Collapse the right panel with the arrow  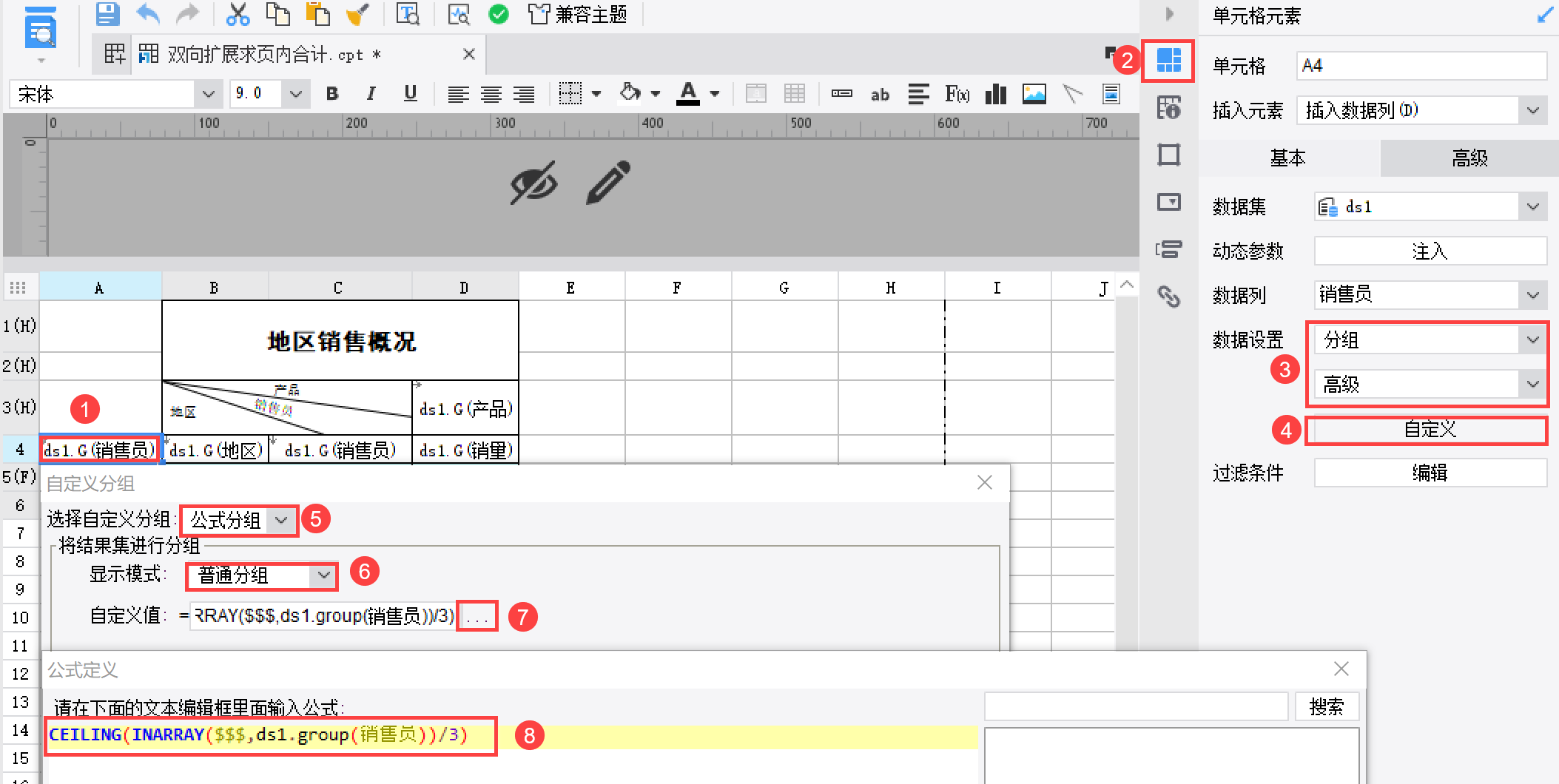1170,14
